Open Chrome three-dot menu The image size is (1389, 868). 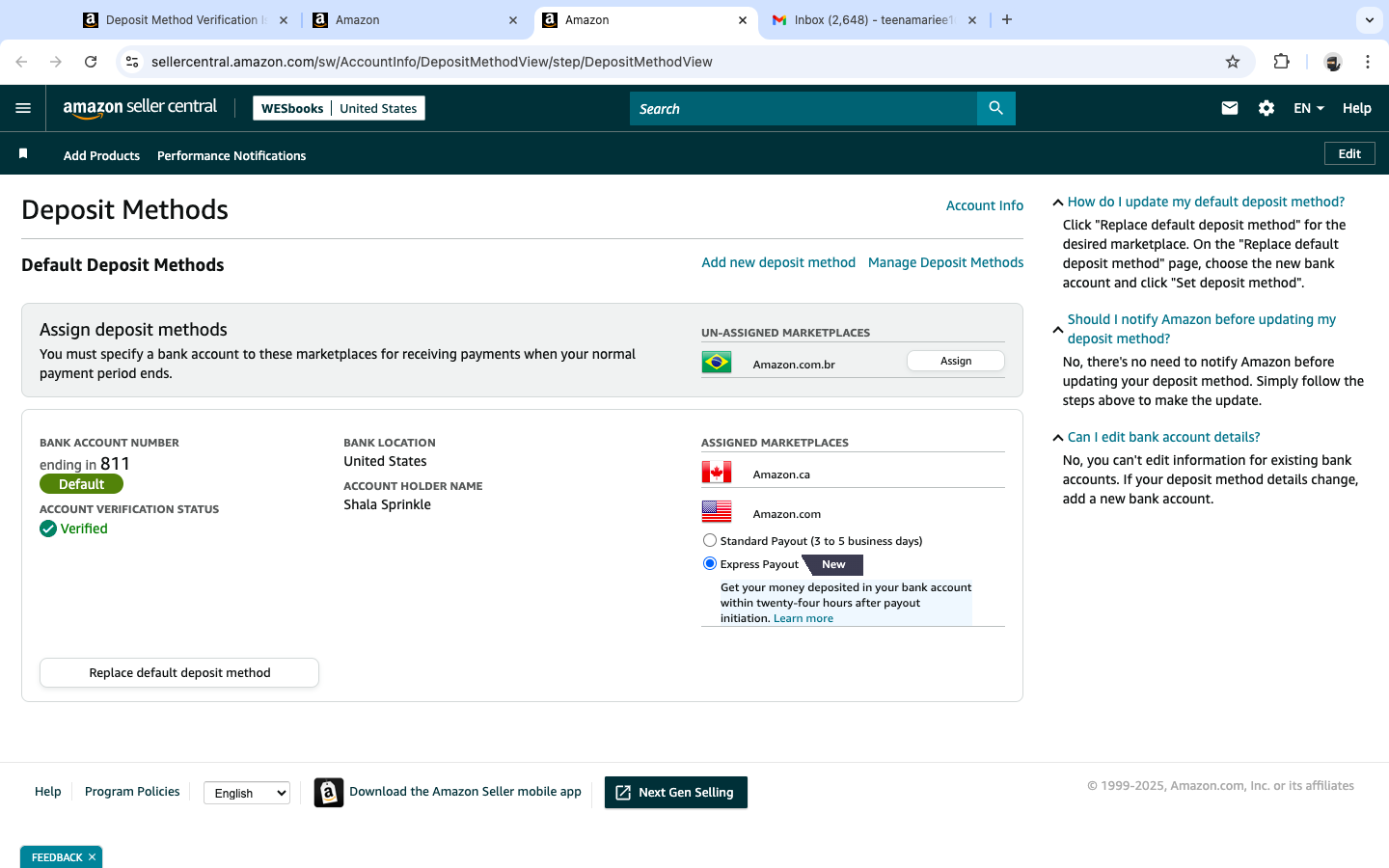click(1368, 62)
